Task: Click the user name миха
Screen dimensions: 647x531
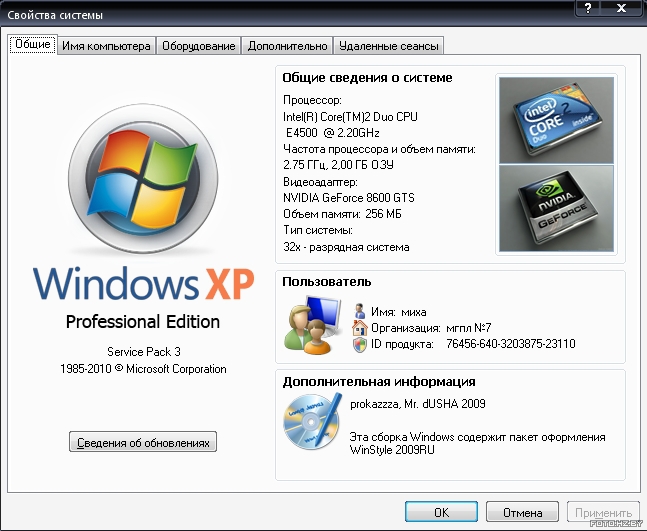Action: click(x=414, y=312)
